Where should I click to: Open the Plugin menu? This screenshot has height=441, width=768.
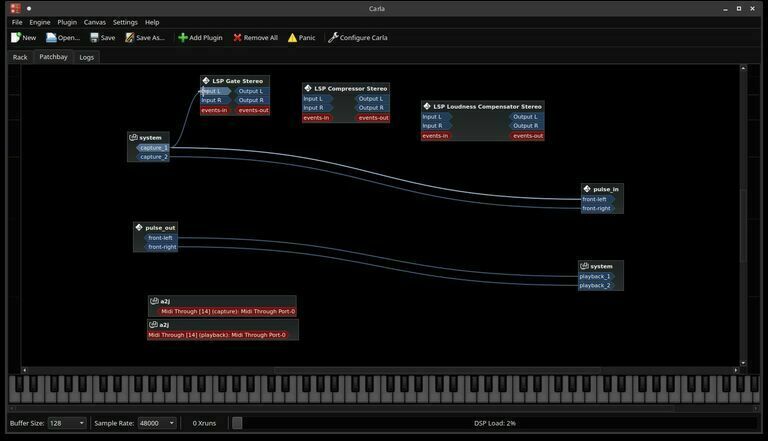click(x=67, y=22)
